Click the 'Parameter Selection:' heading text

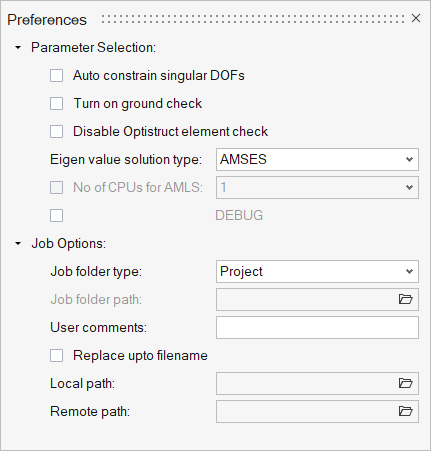pos(93,48)
